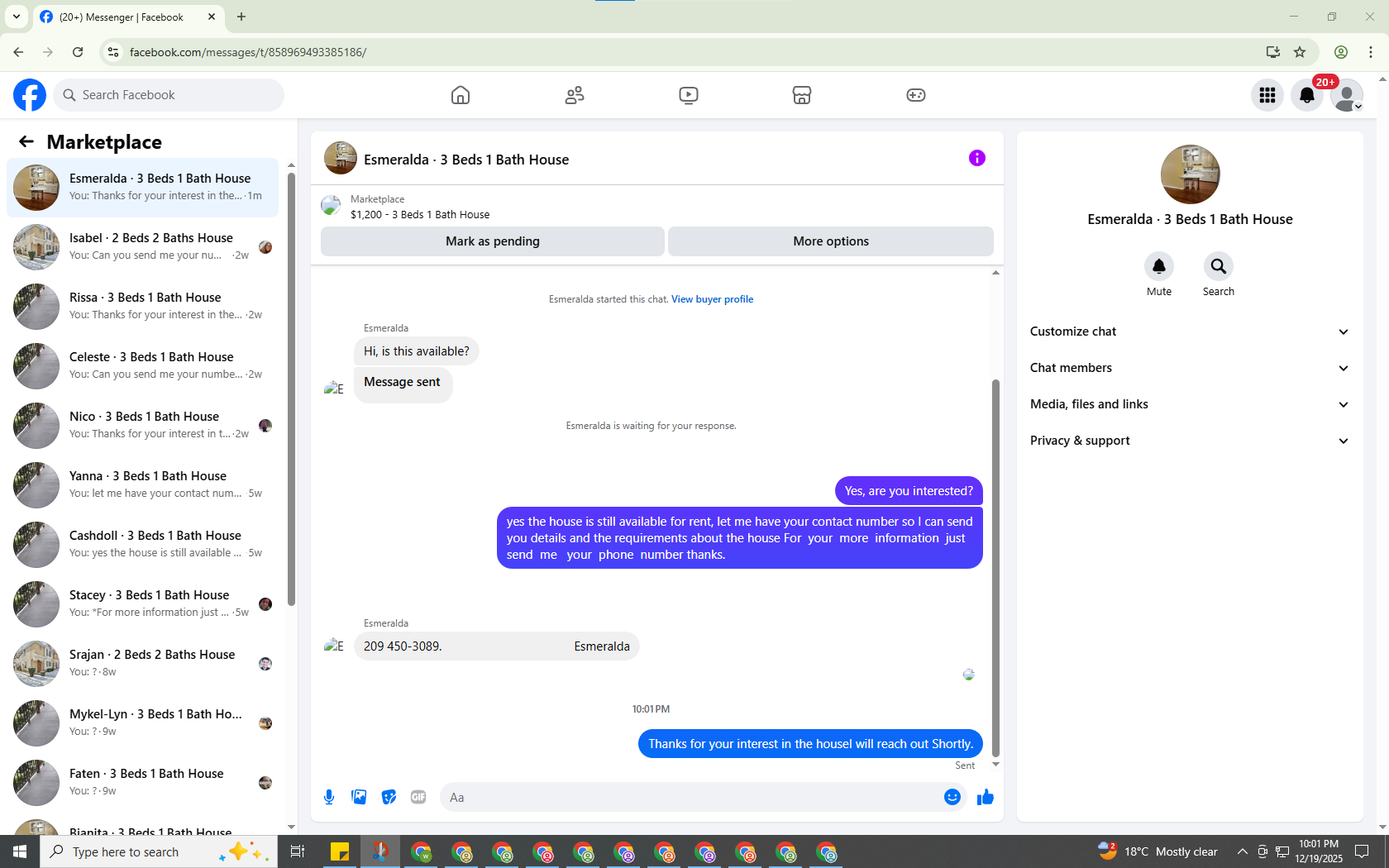The height and width of the screenshot is (868, 1389).
Task: Open Isabel 2 Beds 2 Baths House chat
Action: (x=142, y=247)
